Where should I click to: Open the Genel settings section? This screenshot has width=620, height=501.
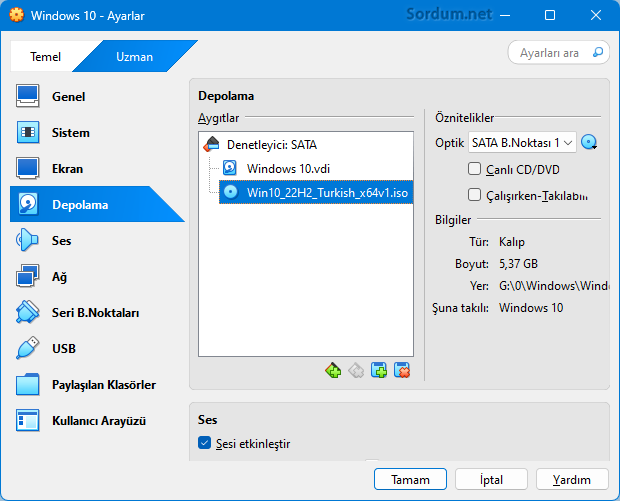point(95,96)
